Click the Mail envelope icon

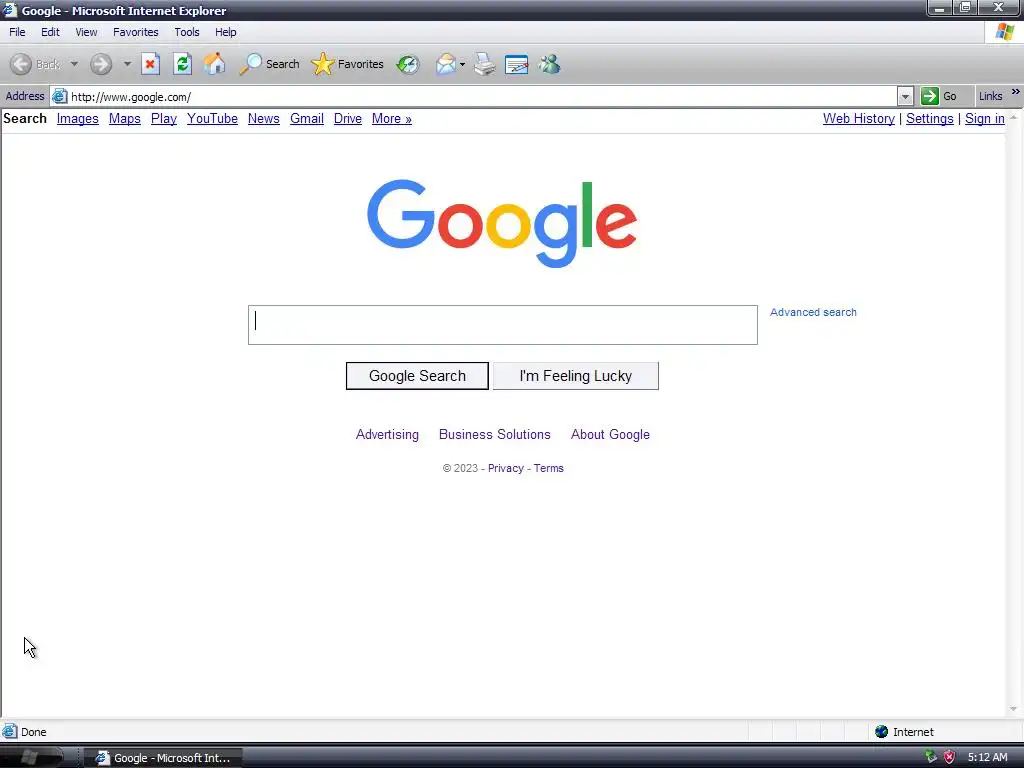(x=446, y=64)
